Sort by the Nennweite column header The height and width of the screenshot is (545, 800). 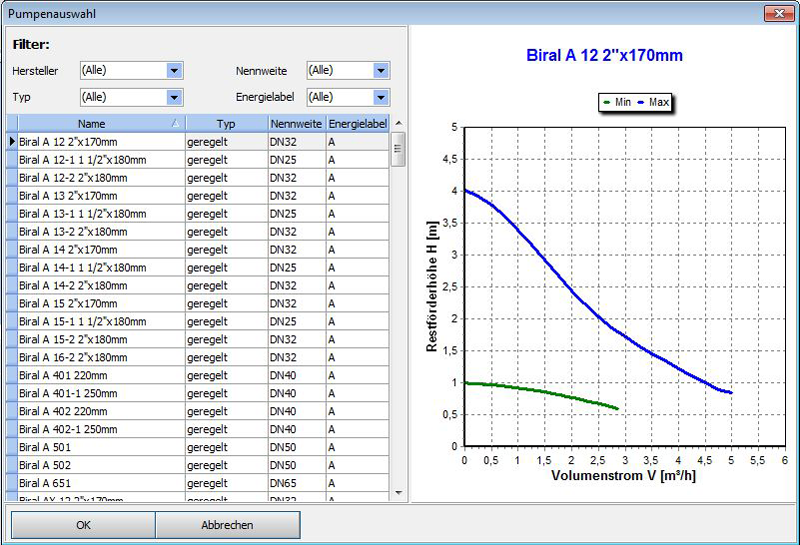pos(296,123)
